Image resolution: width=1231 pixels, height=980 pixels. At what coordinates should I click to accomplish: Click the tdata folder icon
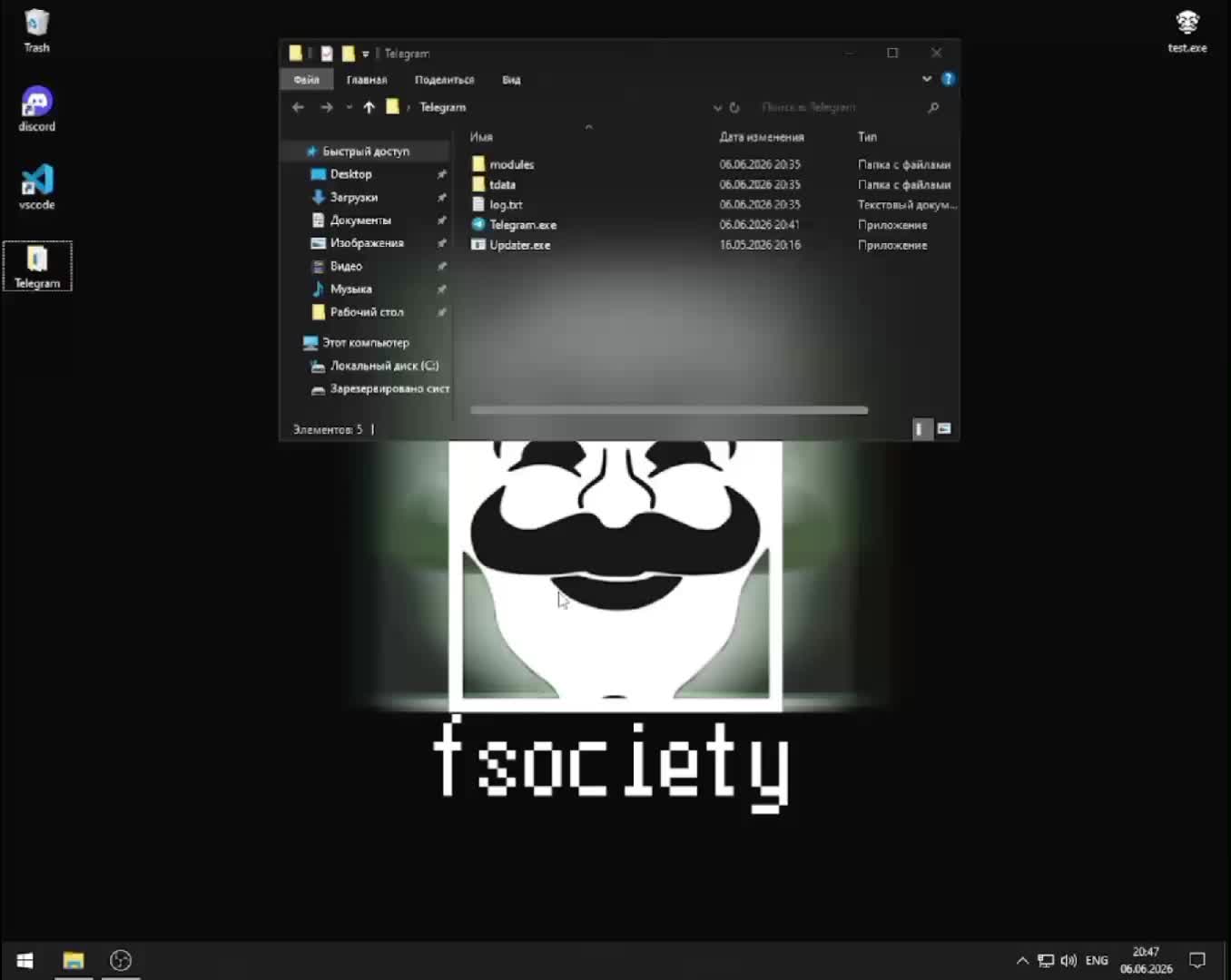[478, 184]
